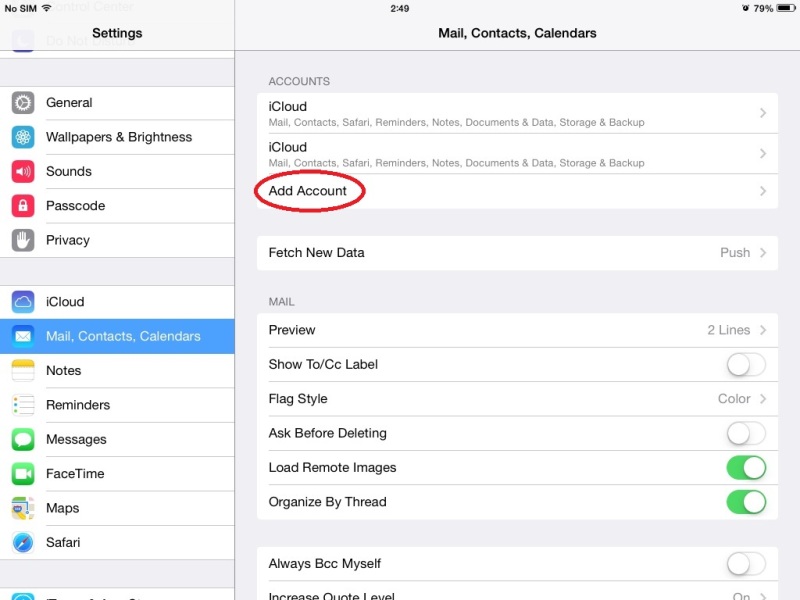Open Reminders settings
Image resolution: width=800 pixels, height=600 pixels.
pos(117,405)
